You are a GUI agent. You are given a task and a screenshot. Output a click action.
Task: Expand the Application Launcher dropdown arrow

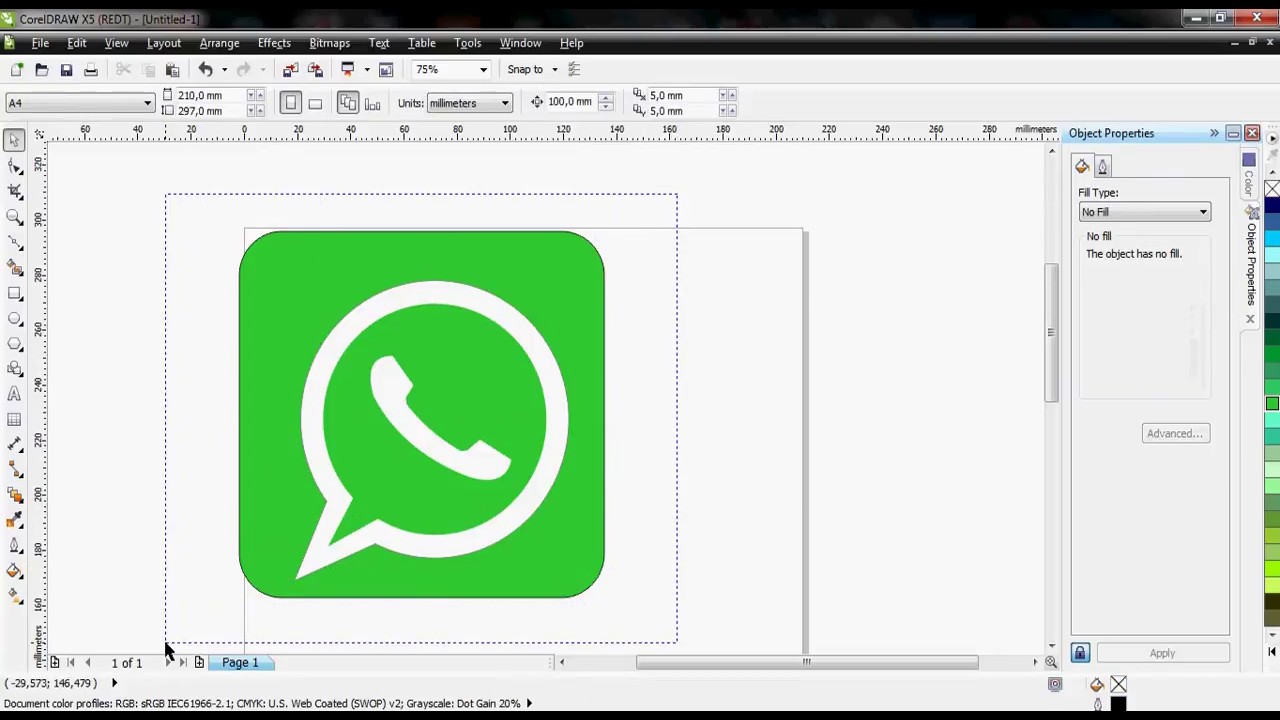(x=366, y=70)
